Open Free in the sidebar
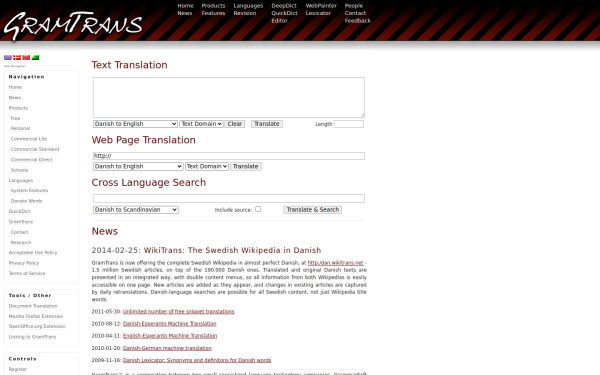Viewport: 600px width, 375px height. [x=15, y=118]
